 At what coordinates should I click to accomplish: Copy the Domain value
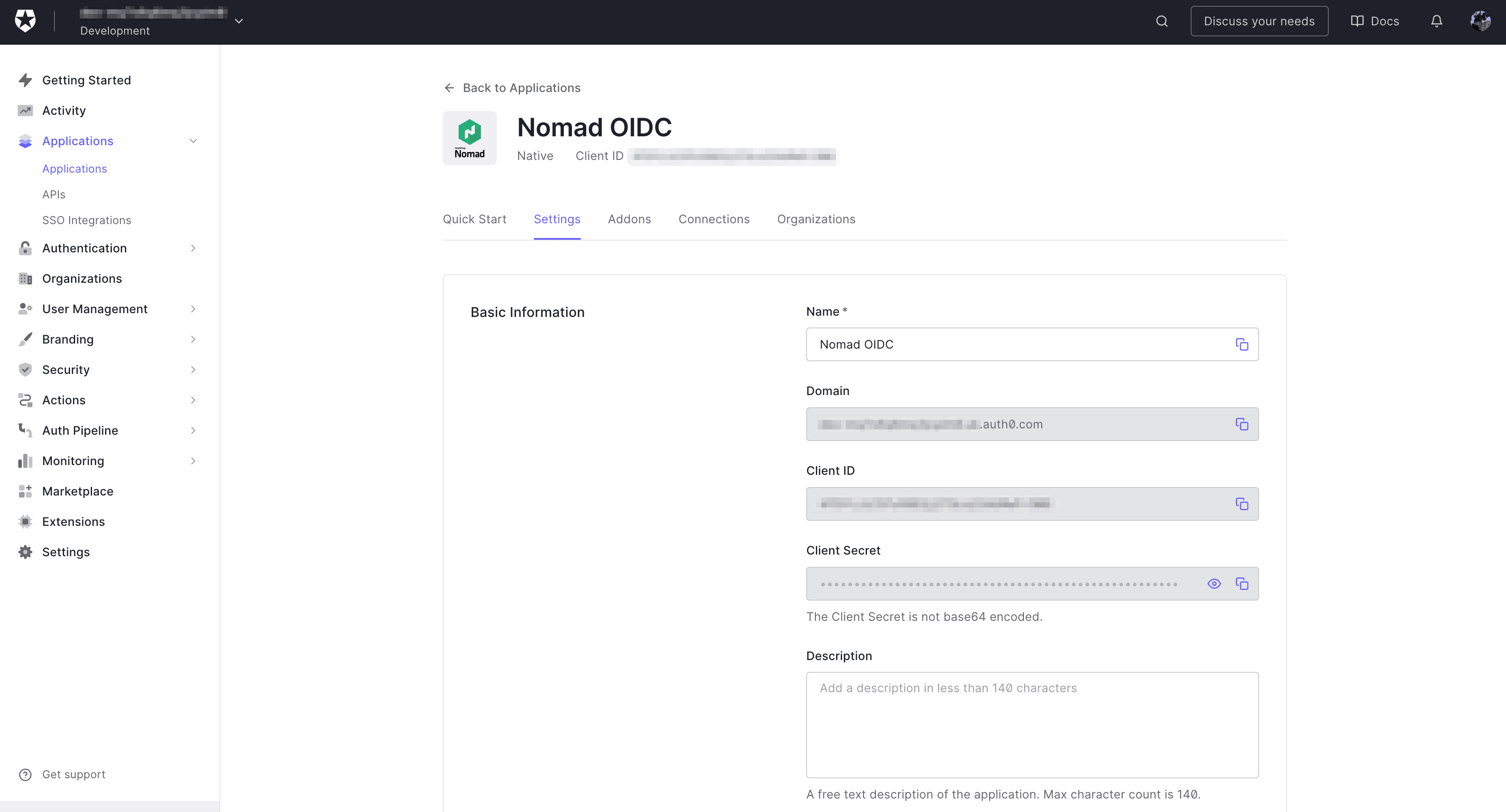pos(1242,425)
